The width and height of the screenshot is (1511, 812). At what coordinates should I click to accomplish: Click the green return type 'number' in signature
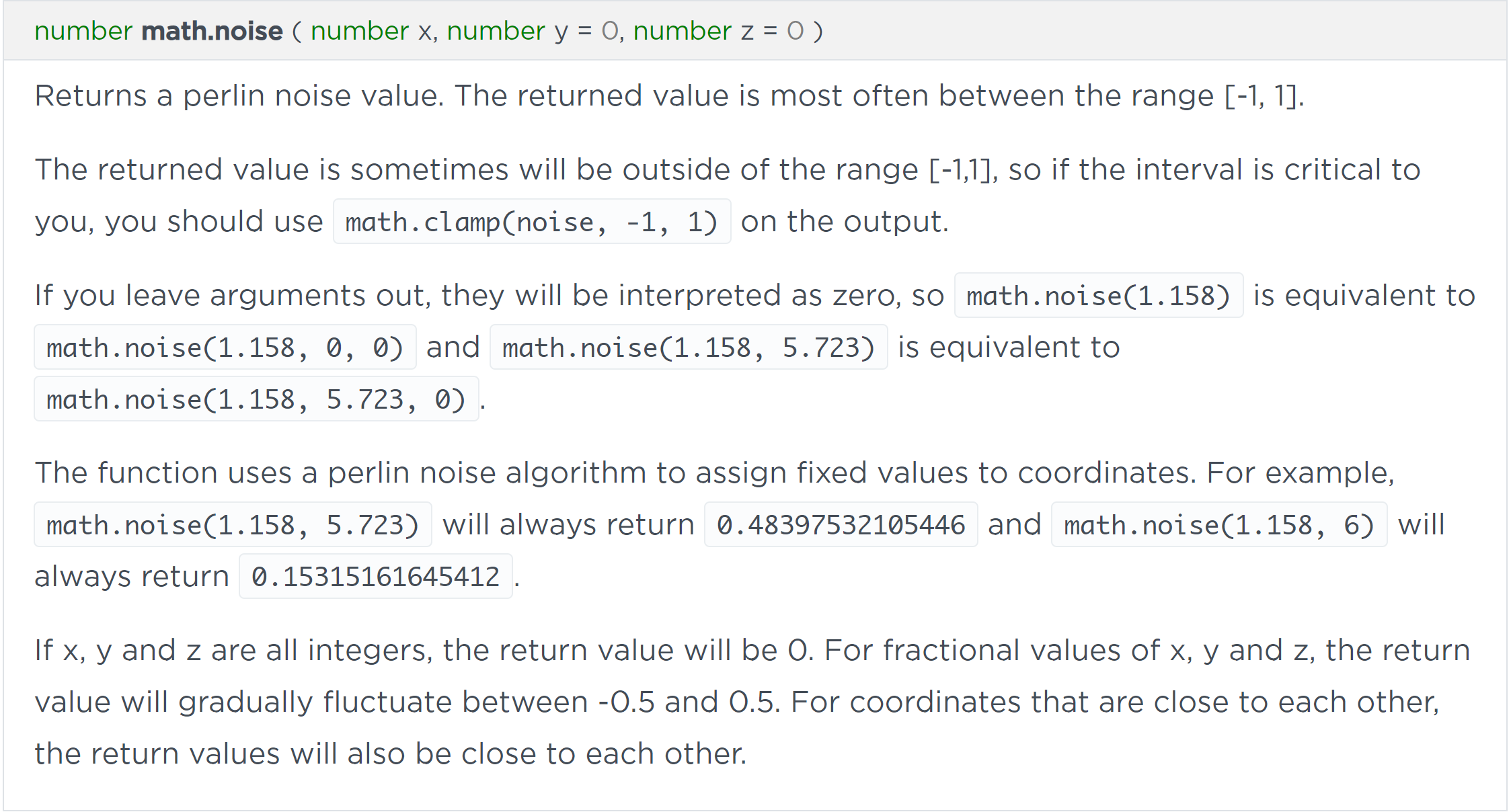[83, 31]
